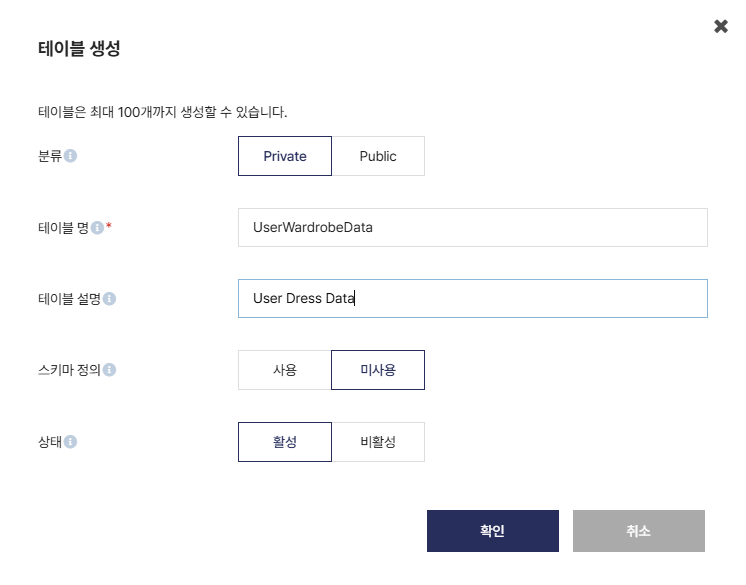Click the 테이블 생성 dialog title

79,48
